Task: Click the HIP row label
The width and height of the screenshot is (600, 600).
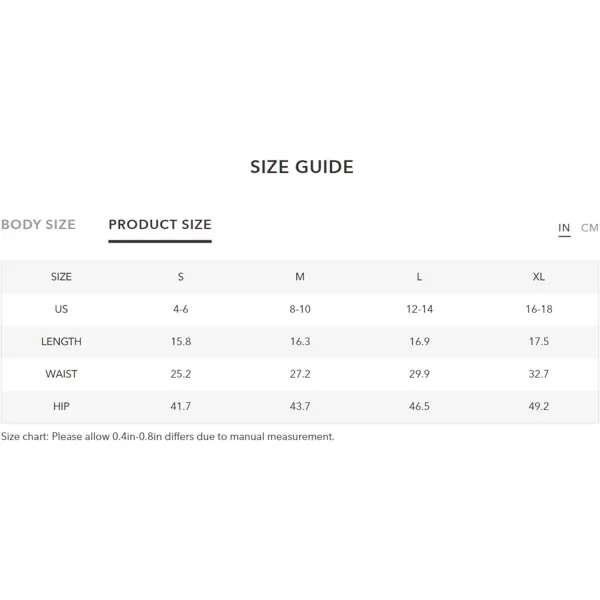Action: 61,406
